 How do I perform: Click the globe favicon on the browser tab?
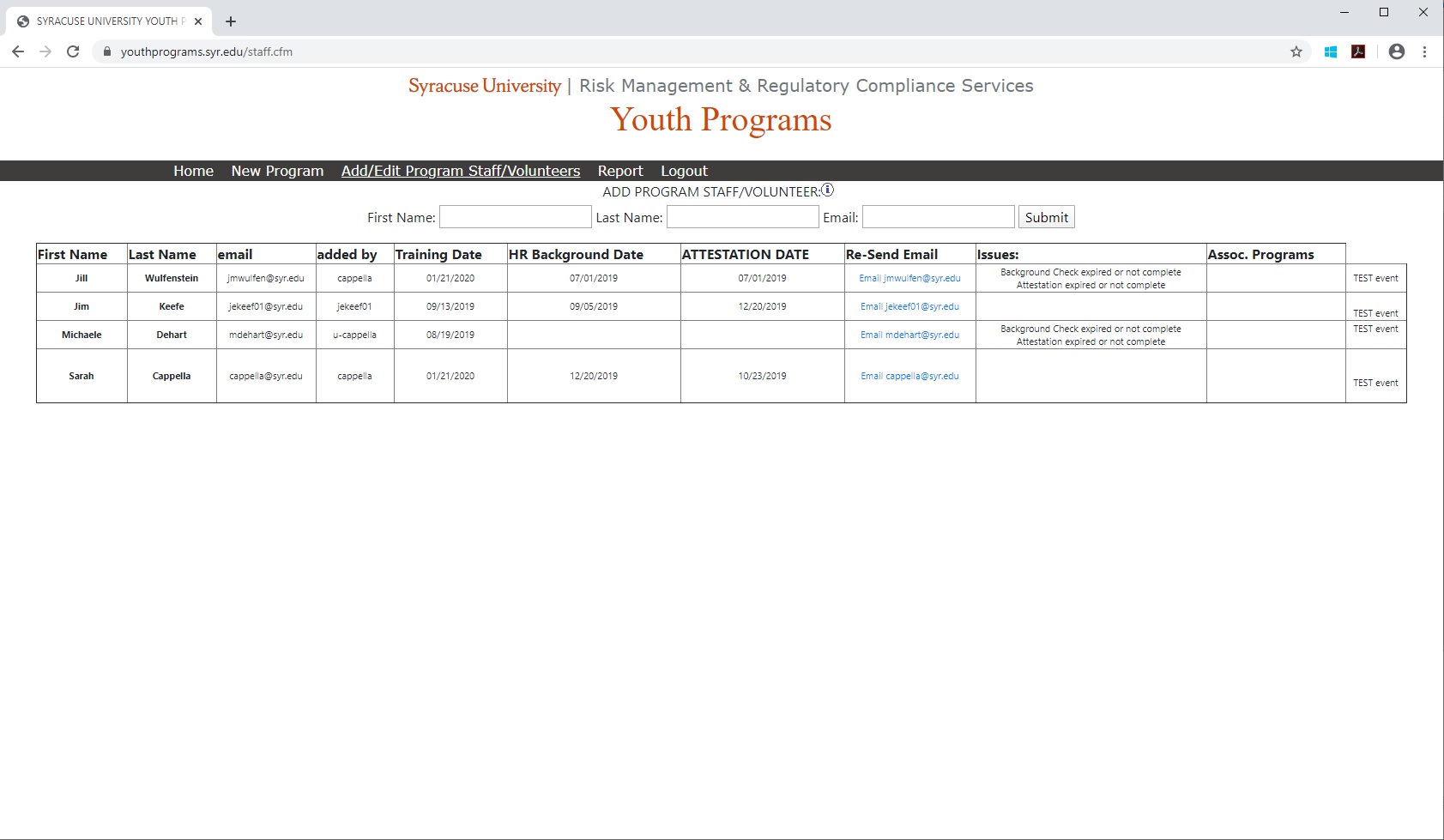coord(23,21)
